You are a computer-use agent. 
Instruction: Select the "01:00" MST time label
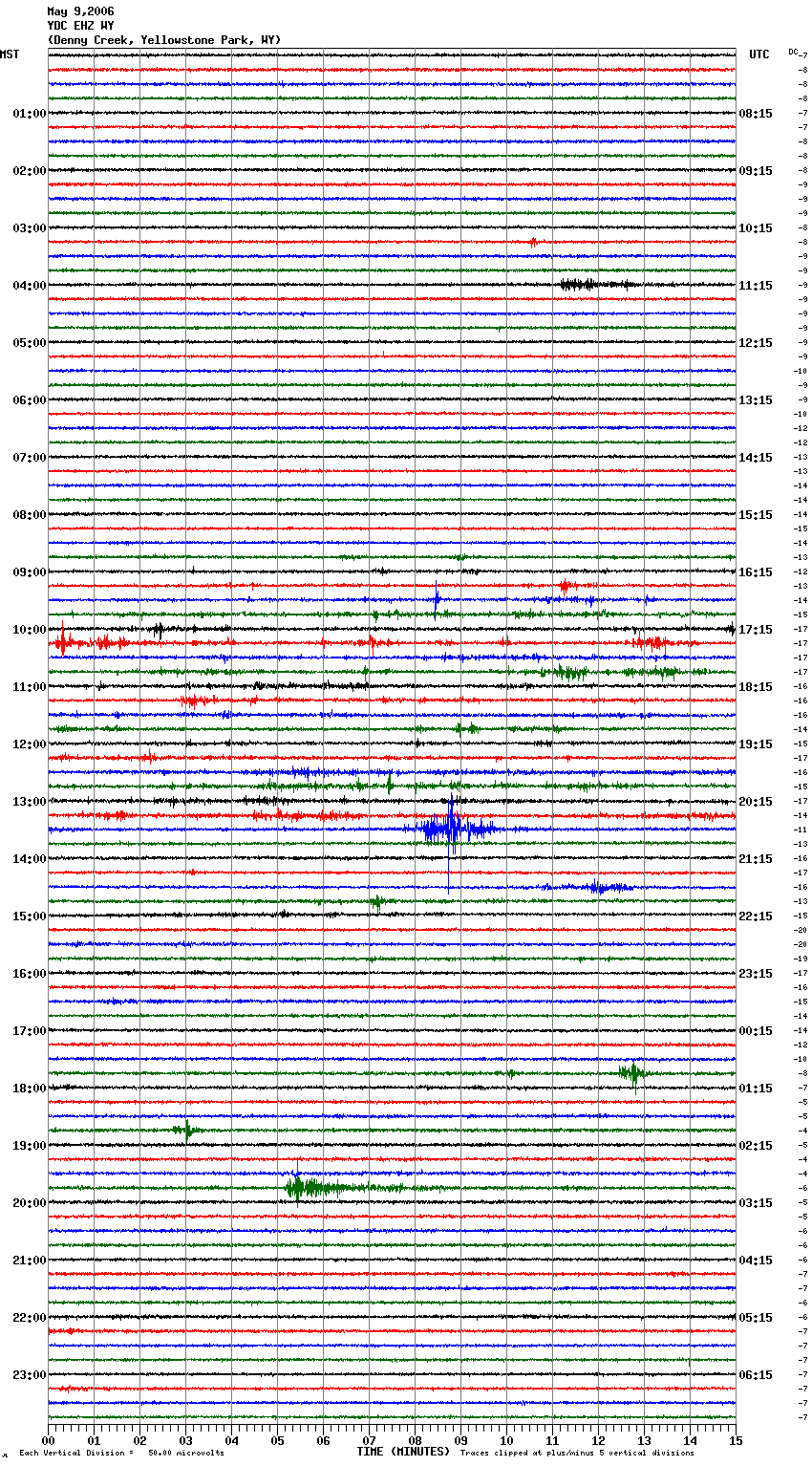pos(30,114)
